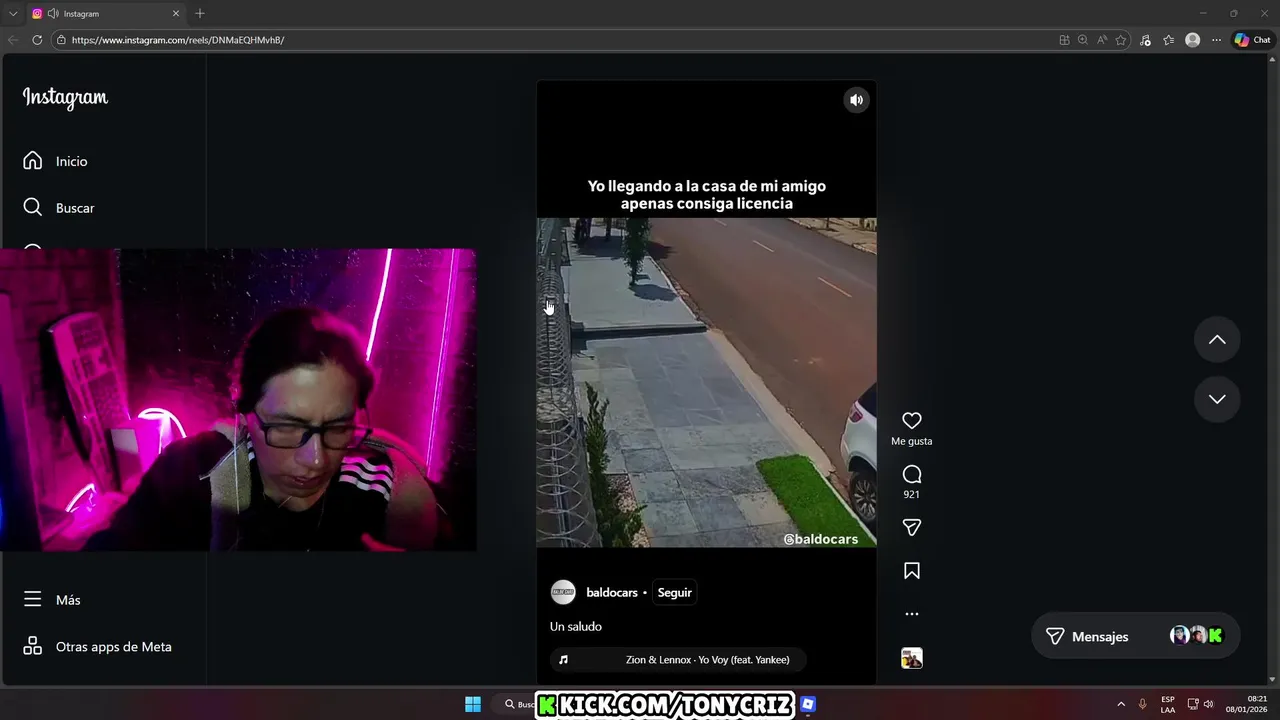Show hidden tray icons chevron
The image size is (1280, 720).
pyautogui.click(x=1121, y=704)
